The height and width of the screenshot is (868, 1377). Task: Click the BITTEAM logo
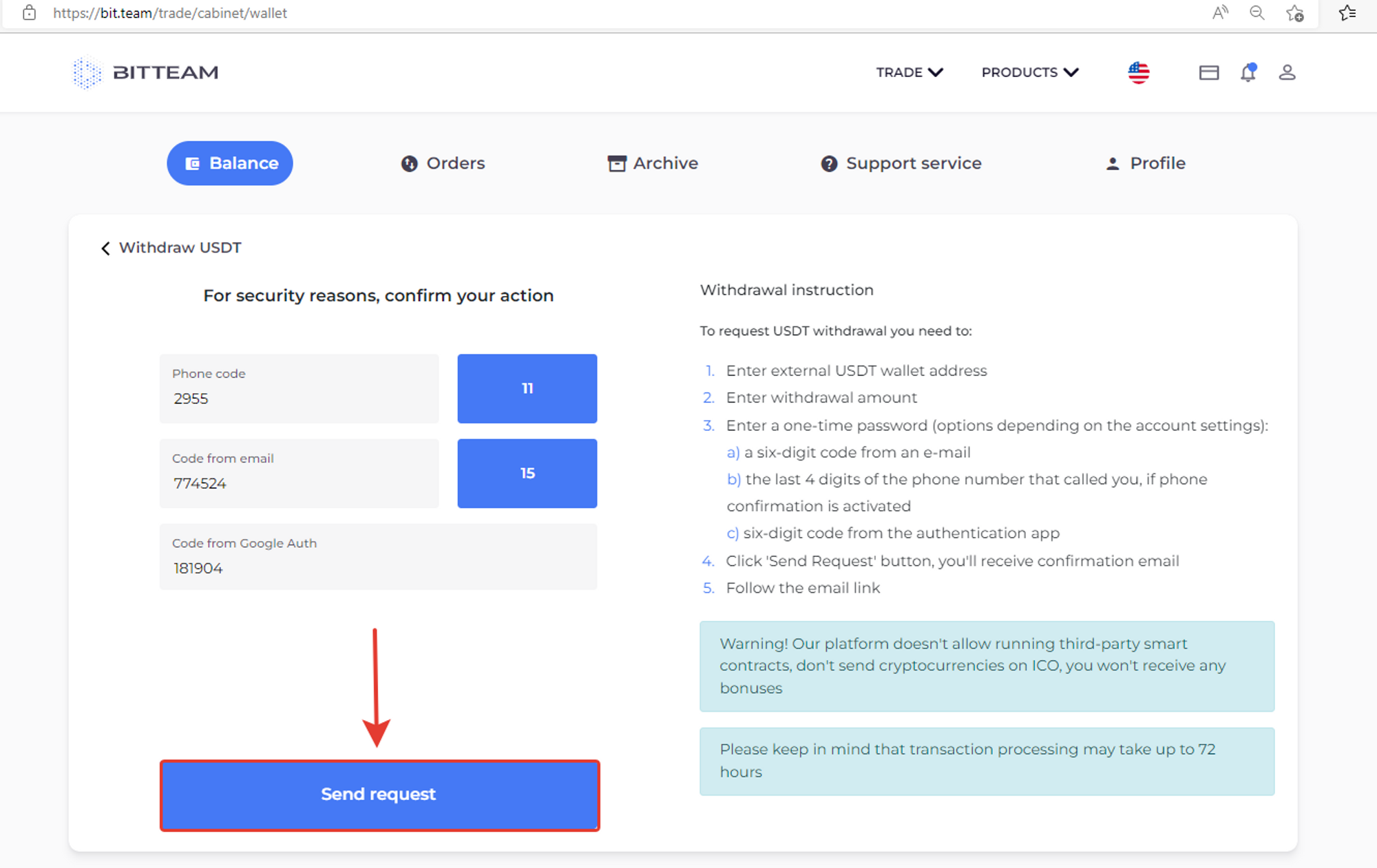point(145,72)
